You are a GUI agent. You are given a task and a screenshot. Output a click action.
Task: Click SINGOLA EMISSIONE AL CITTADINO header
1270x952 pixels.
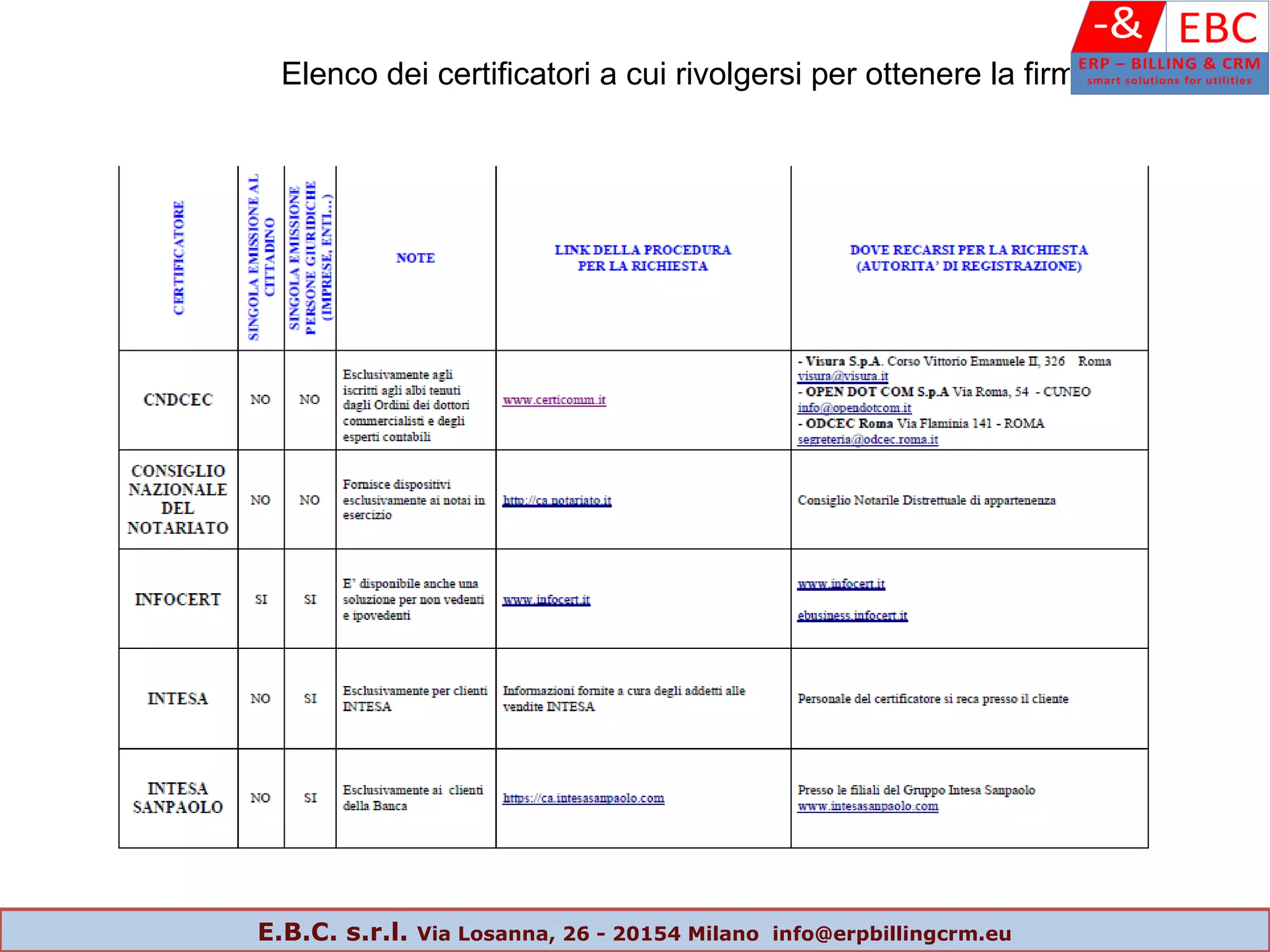coord(261,258)
